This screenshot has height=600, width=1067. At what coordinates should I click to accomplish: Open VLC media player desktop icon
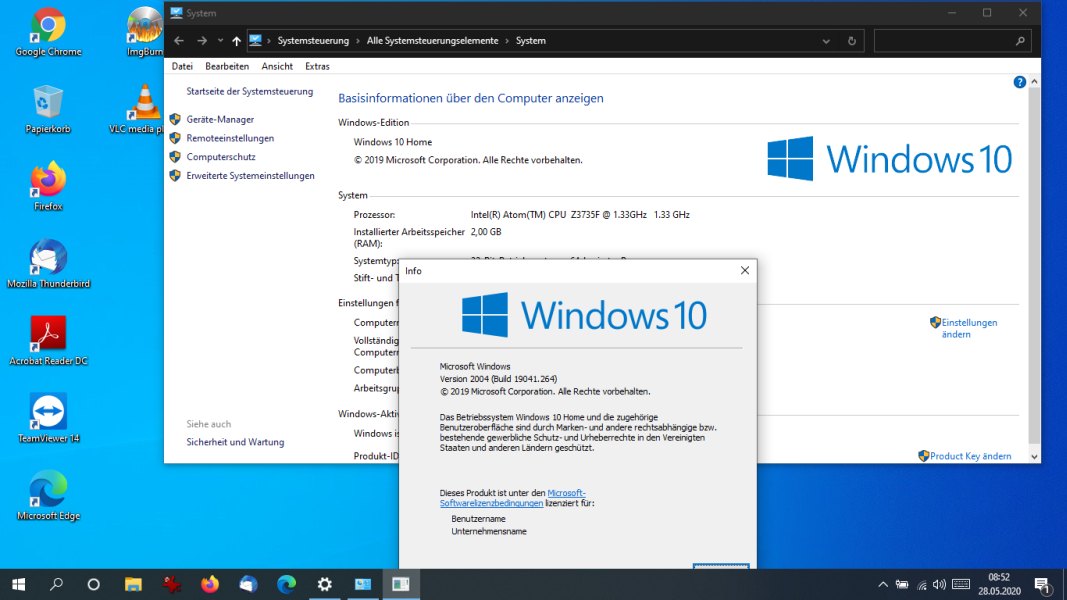pyautogui.click(x=137, y=110)
